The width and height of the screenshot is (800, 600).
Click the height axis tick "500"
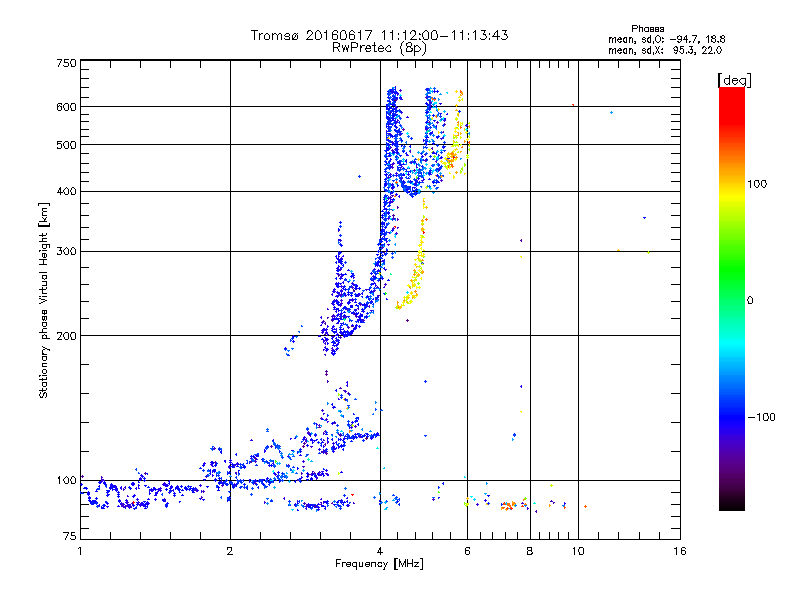click(x=66, y=145)
